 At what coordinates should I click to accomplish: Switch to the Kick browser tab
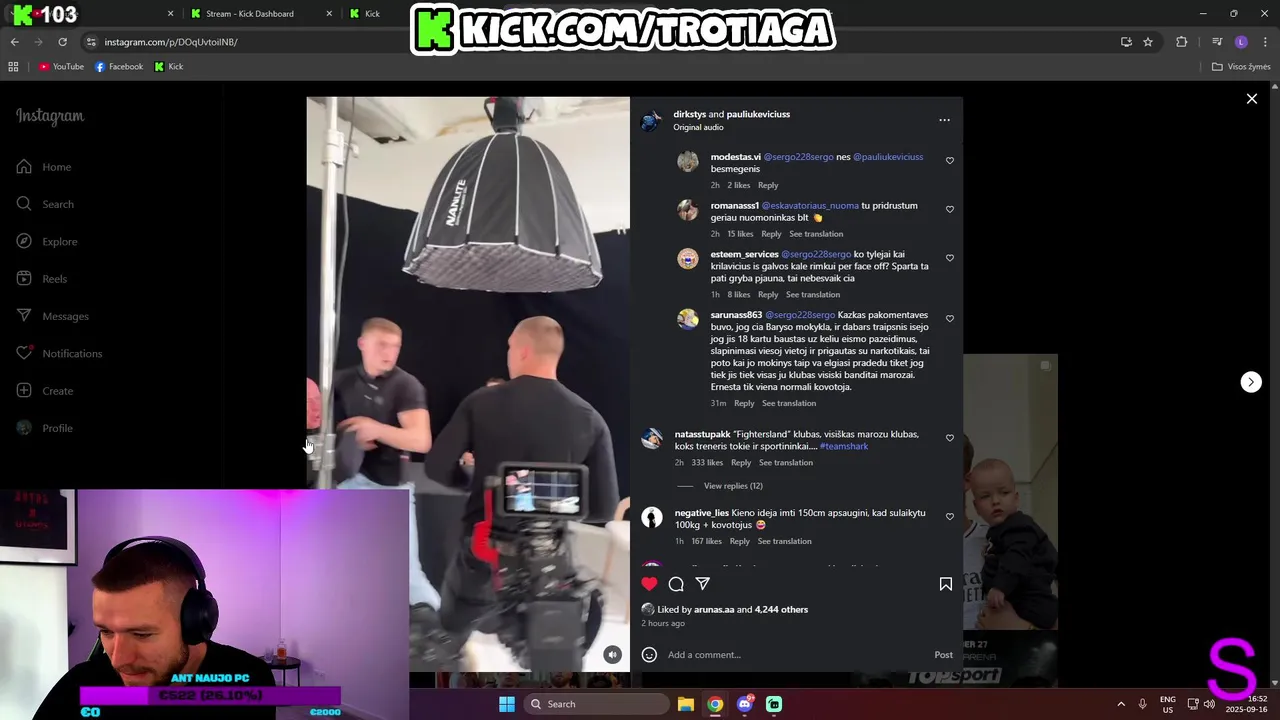(x=372, y=14)
